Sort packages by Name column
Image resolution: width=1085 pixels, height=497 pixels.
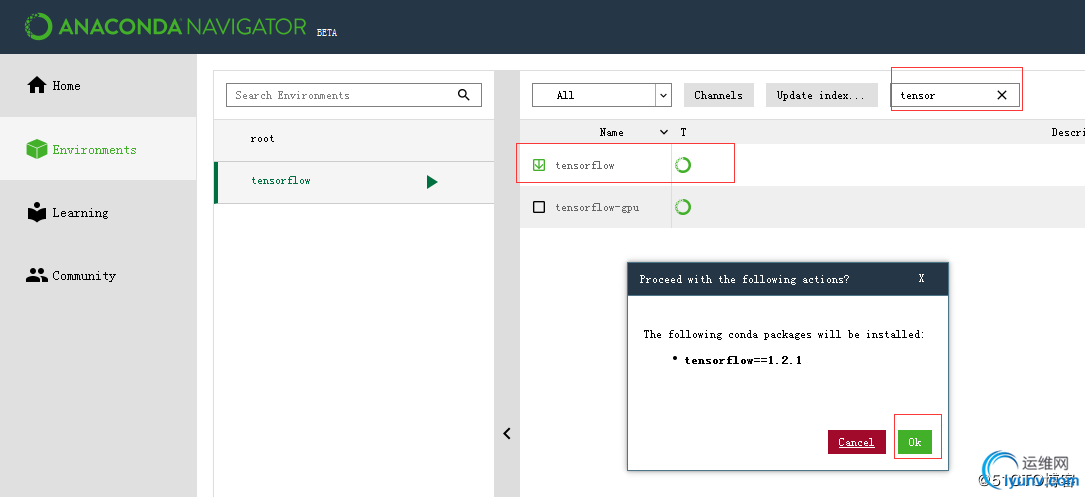(611, 132)
